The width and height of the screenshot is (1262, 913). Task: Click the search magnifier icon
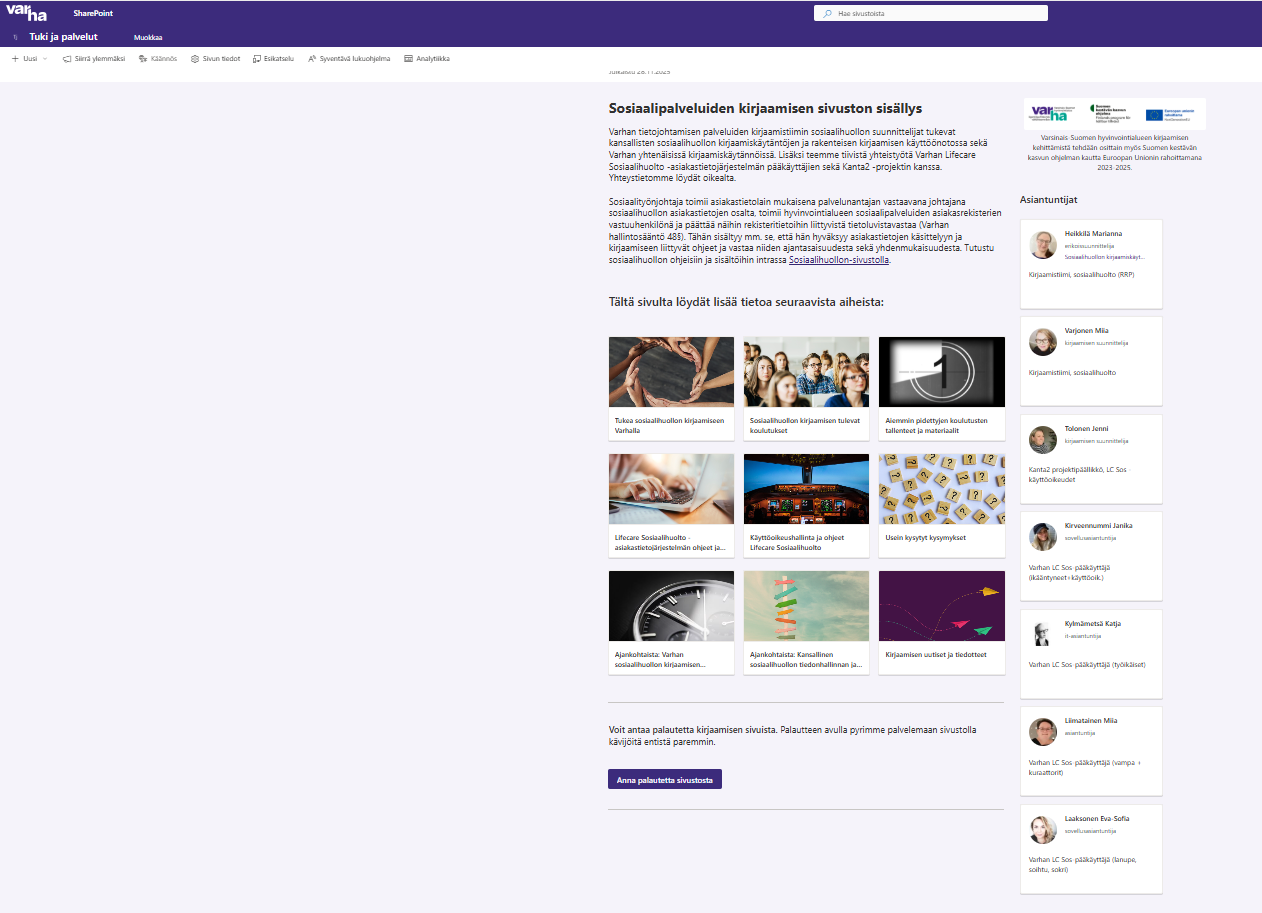827,13
